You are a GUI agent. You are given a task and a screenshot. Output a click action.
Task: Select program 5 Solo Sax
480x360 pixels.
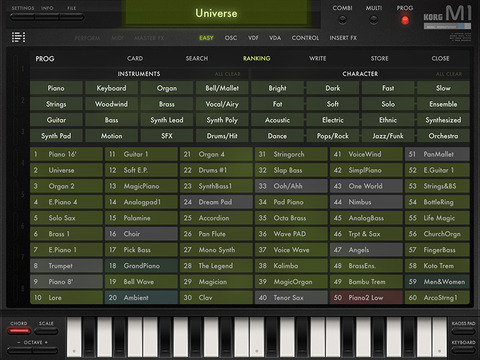(66, 218)
